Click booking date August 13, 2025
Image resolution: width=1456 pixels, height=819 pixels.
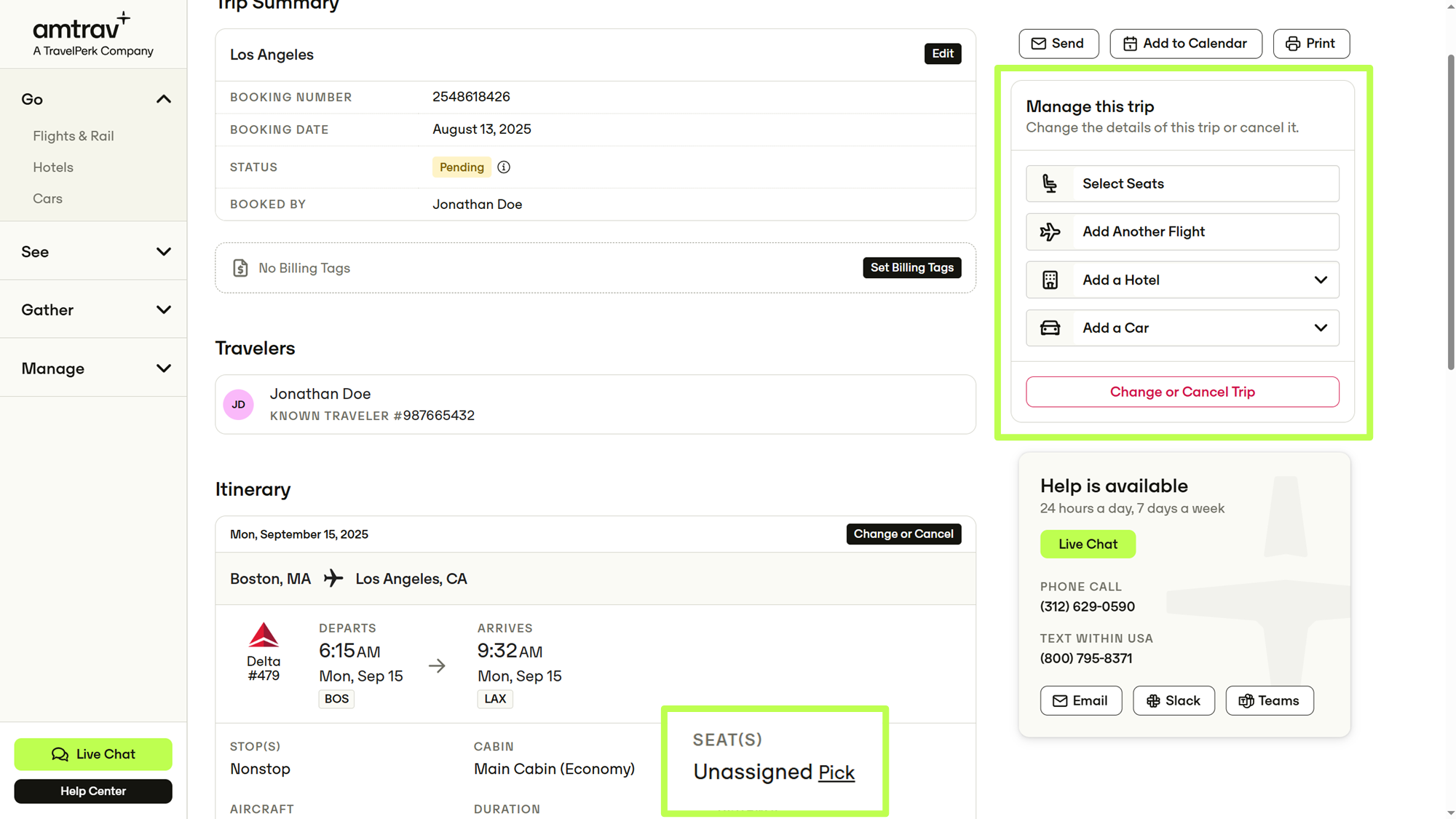[482, 130]
